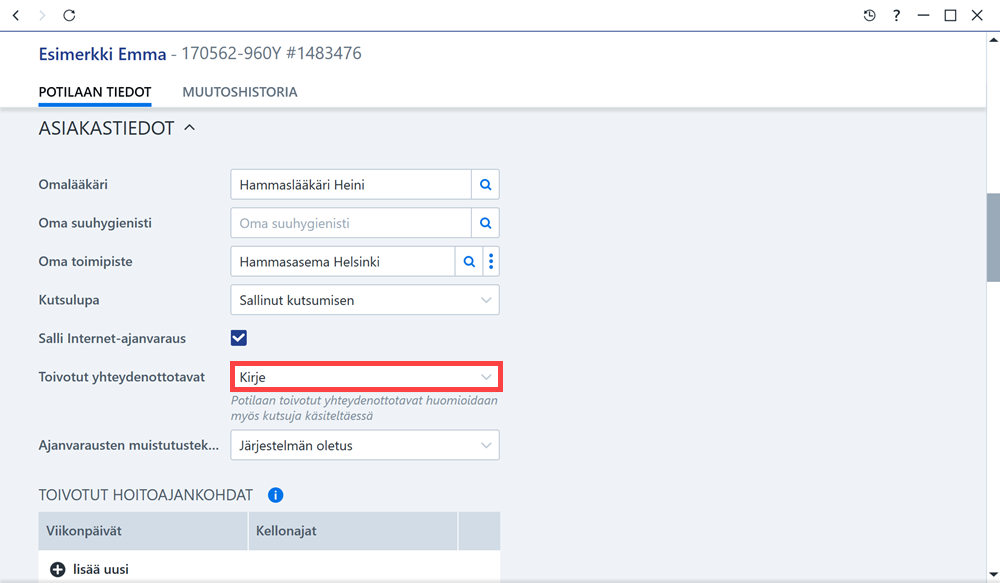This screenshot has height=583, width=1000.
Task: Reload the page with refresh icon
Action: tap(69, 15)
